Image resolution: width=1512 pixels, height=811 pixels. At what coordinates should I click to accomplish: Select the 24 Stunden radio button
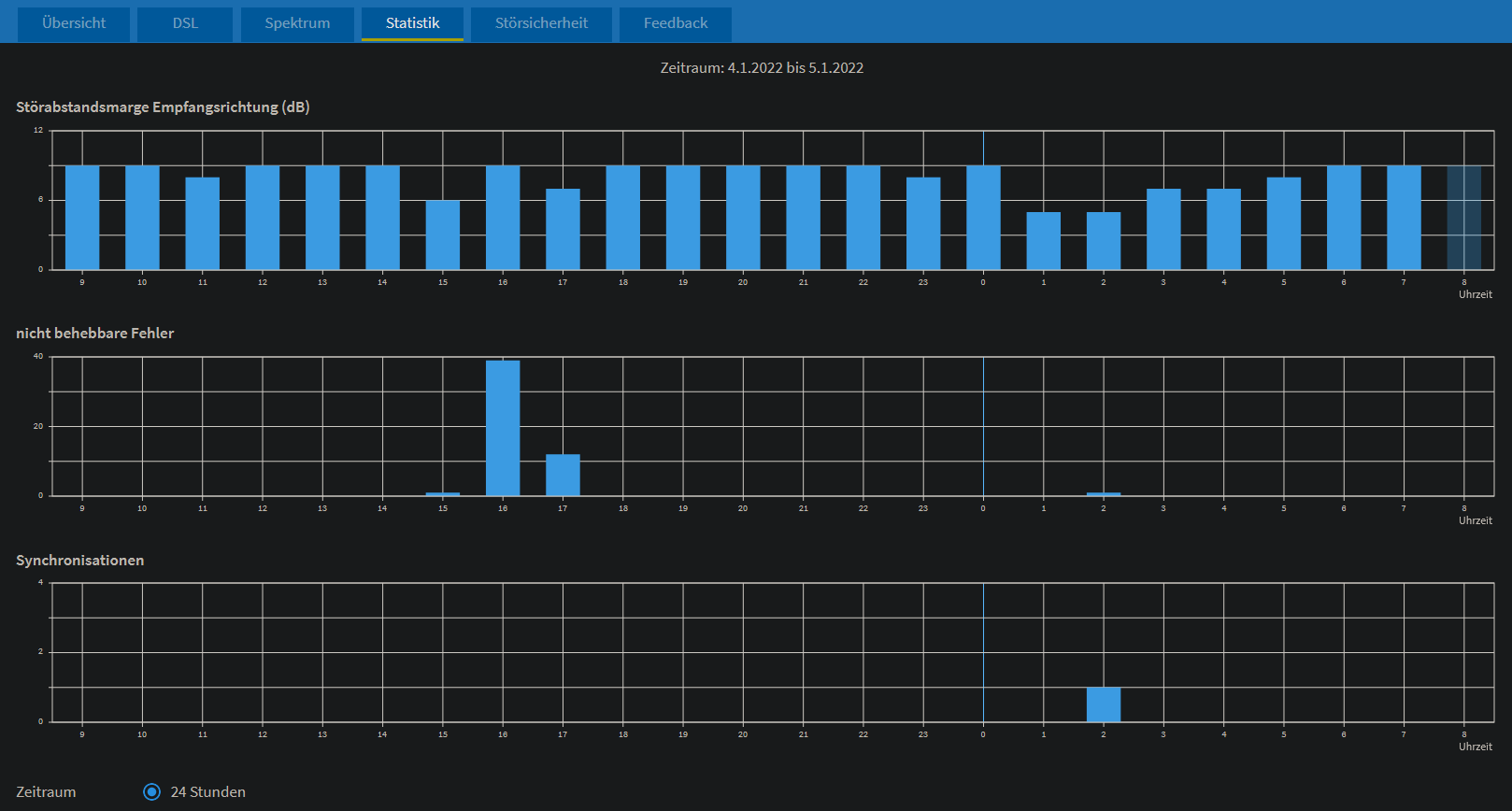point(152,791)
